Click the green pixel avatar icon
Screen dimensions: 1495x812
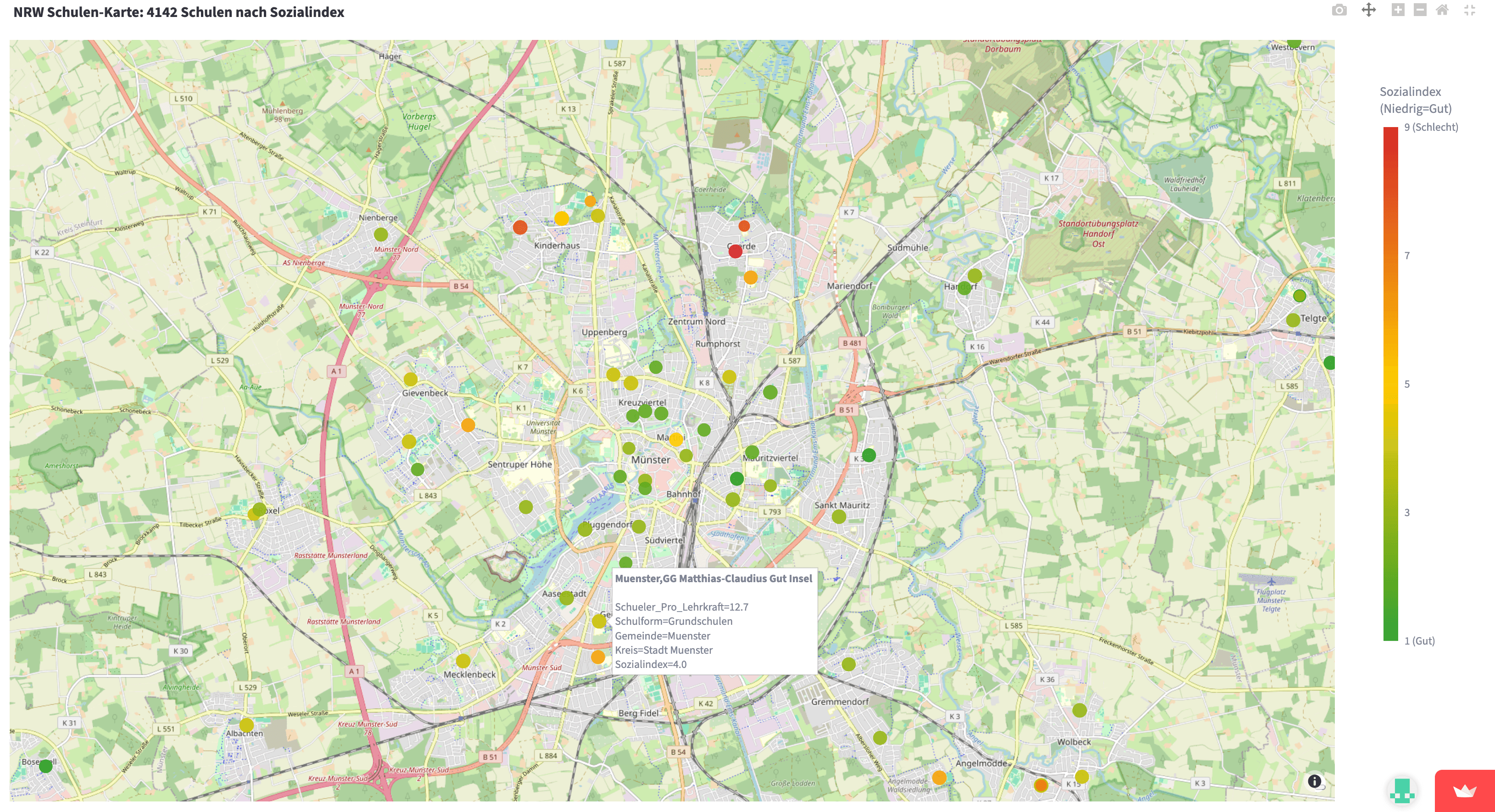point(1402,790)
